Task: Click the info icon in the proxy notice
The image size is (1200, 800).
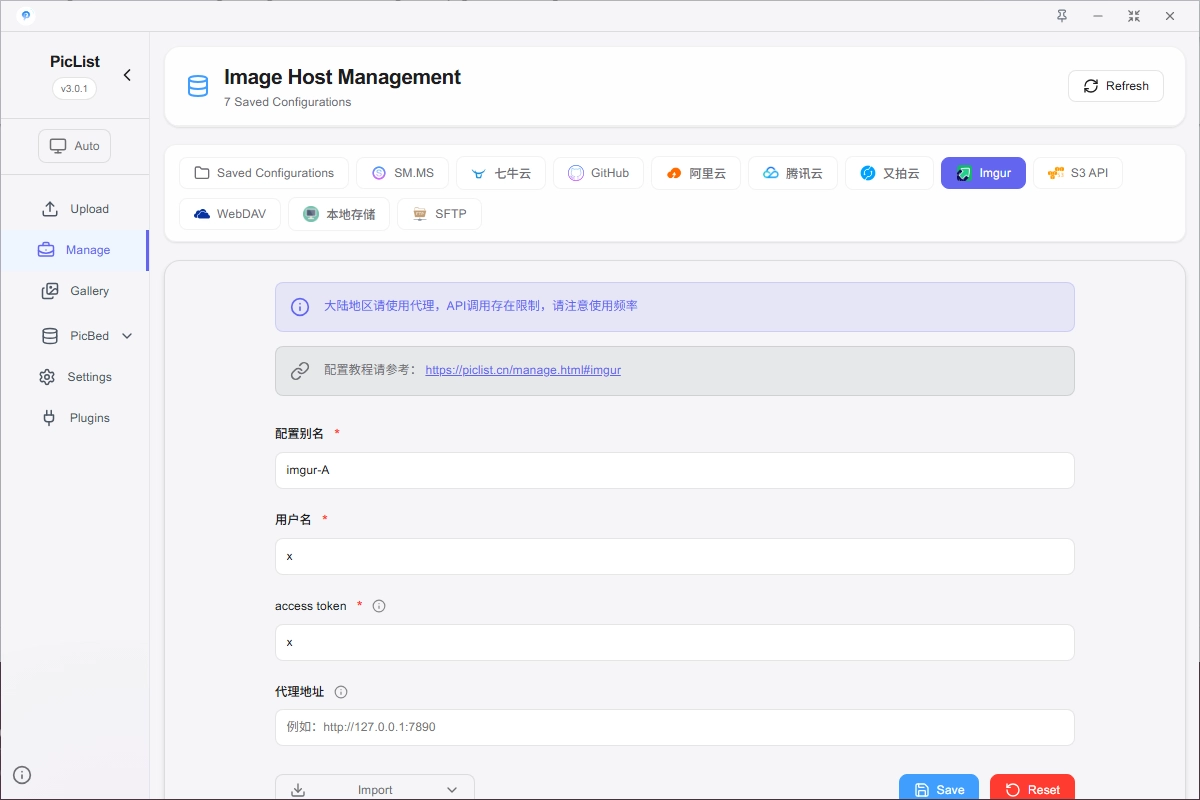Action: point(300,307)
